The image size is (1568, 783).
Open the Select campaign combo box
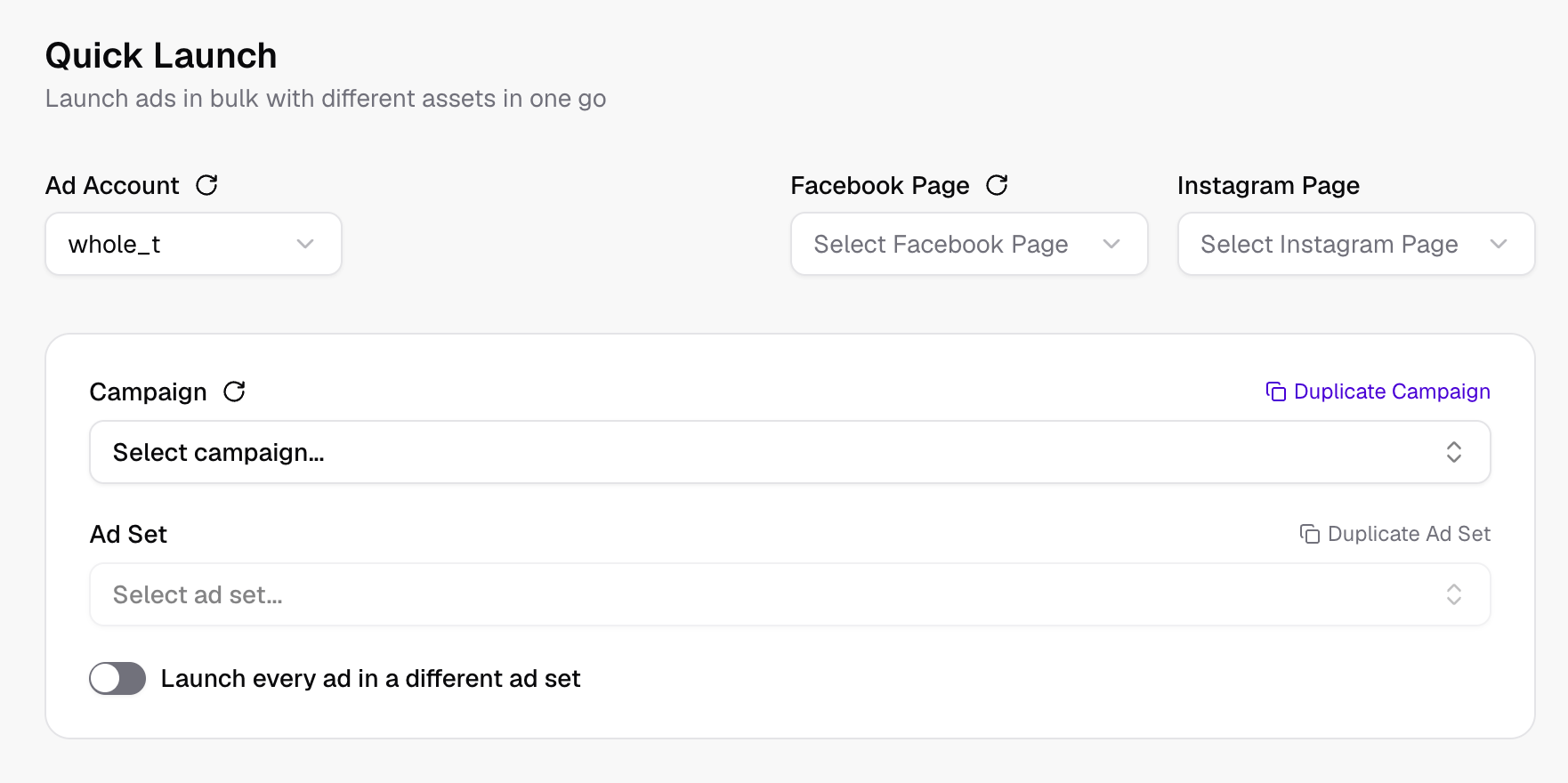(x=790, y=452)
